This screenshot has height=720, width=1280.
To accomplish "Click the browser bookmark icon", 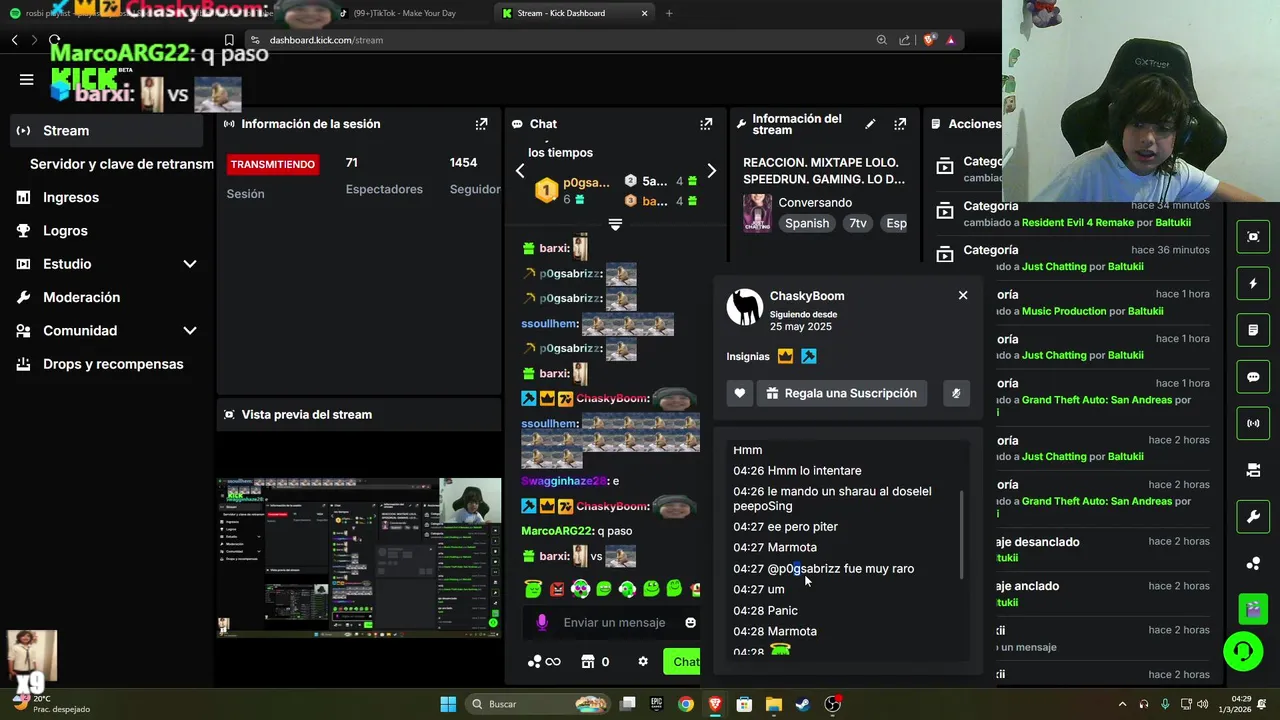I will [x=229, y=40].
